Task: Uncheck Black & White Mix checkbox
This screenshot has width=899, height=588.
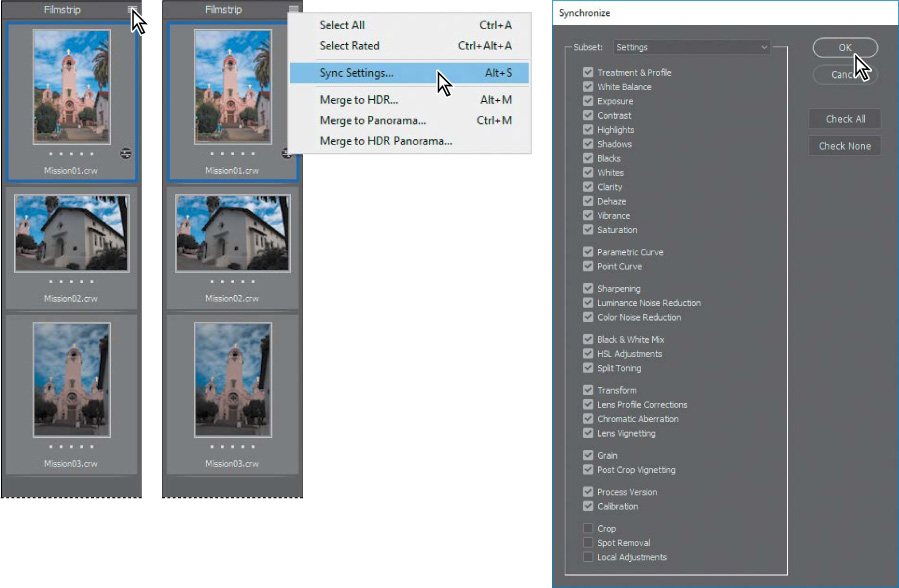Action: click(588, 339)
